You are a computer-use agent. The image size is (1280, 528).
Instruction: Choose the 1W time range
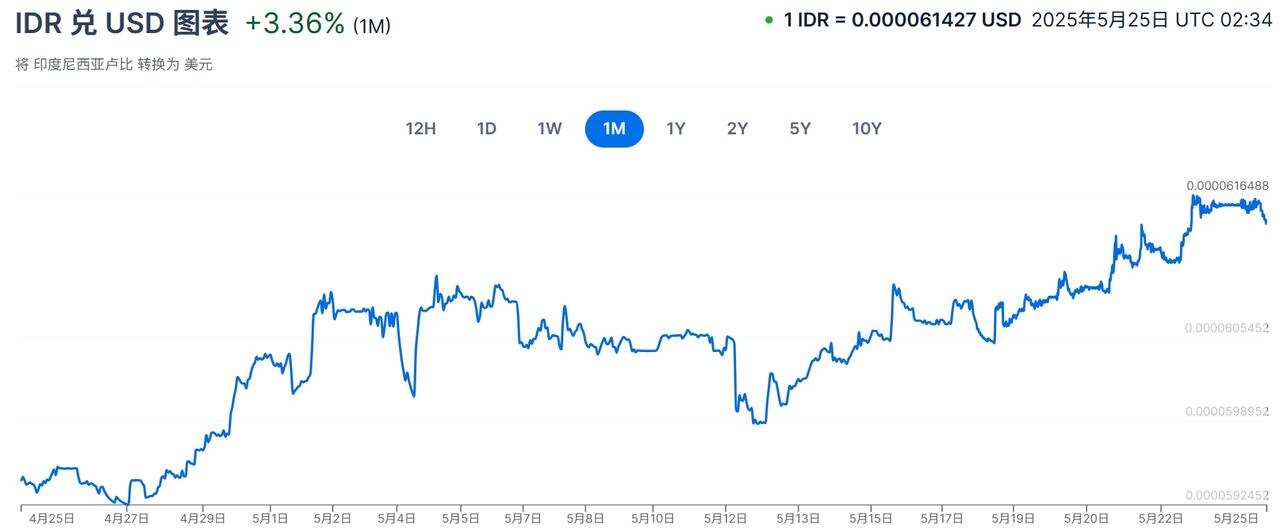tap(549, 128)
